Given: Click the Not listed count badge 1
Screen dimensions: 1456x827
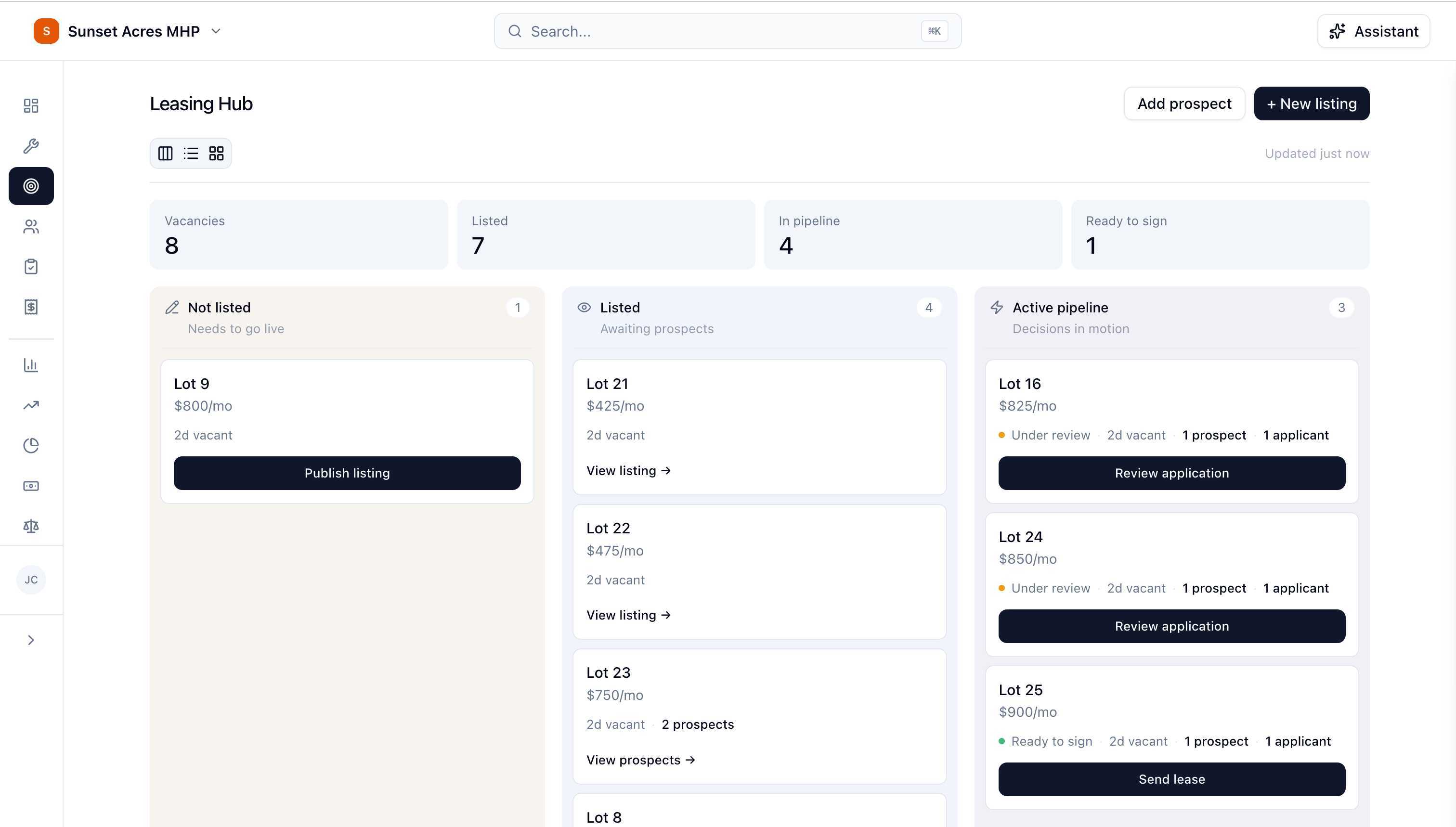Looking at the screenshot, I should [x=518, y=307].
